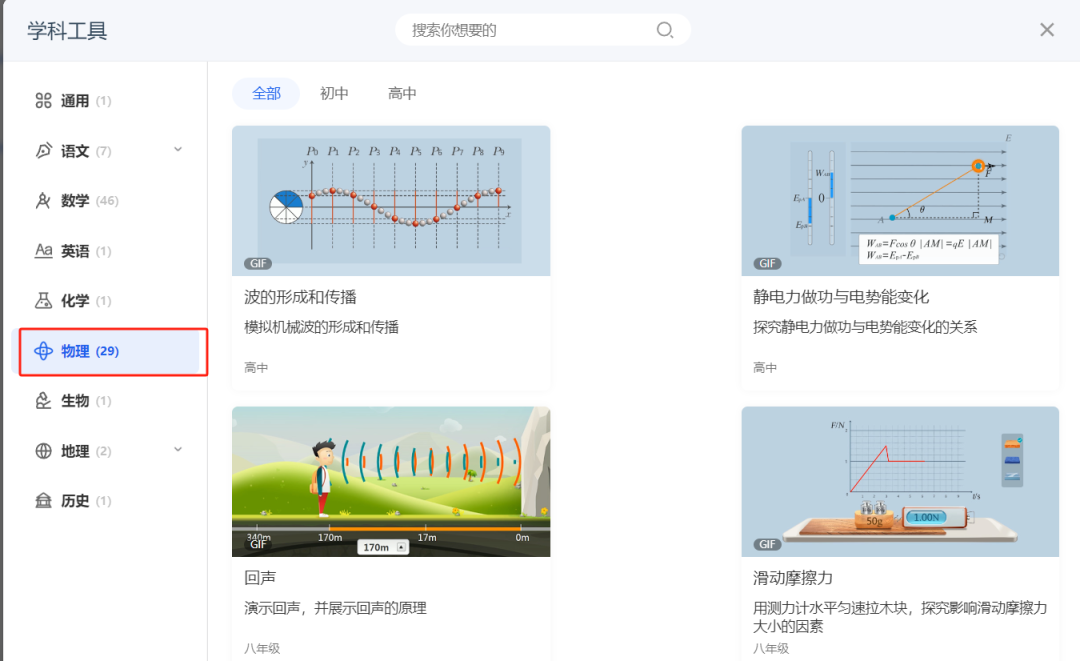
Task: Open the 波的形成和传播 simulation
Action: click(x=391, y=200)
